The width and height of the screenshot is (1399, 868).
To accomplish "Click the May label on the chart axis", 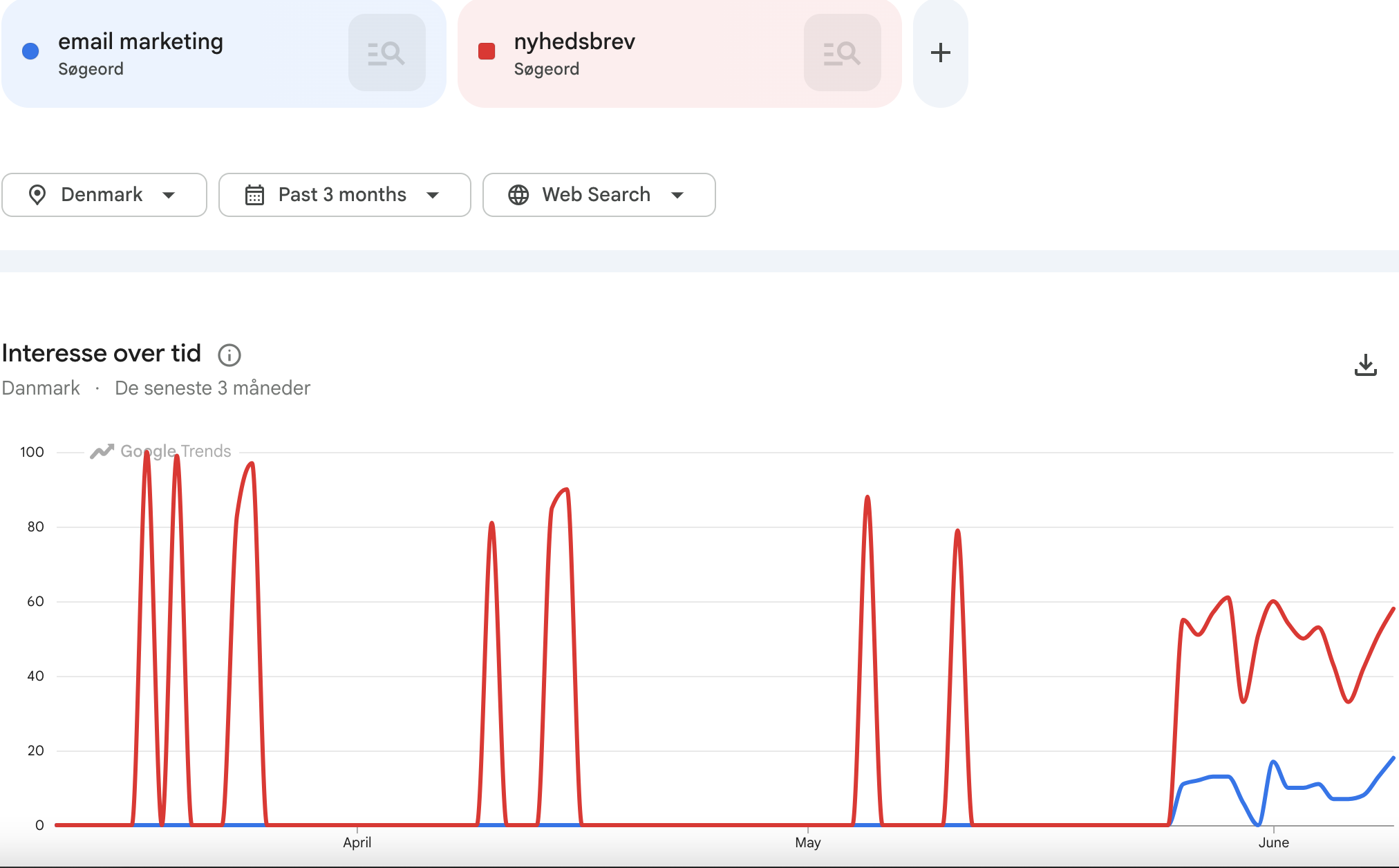I will [808, 842].
